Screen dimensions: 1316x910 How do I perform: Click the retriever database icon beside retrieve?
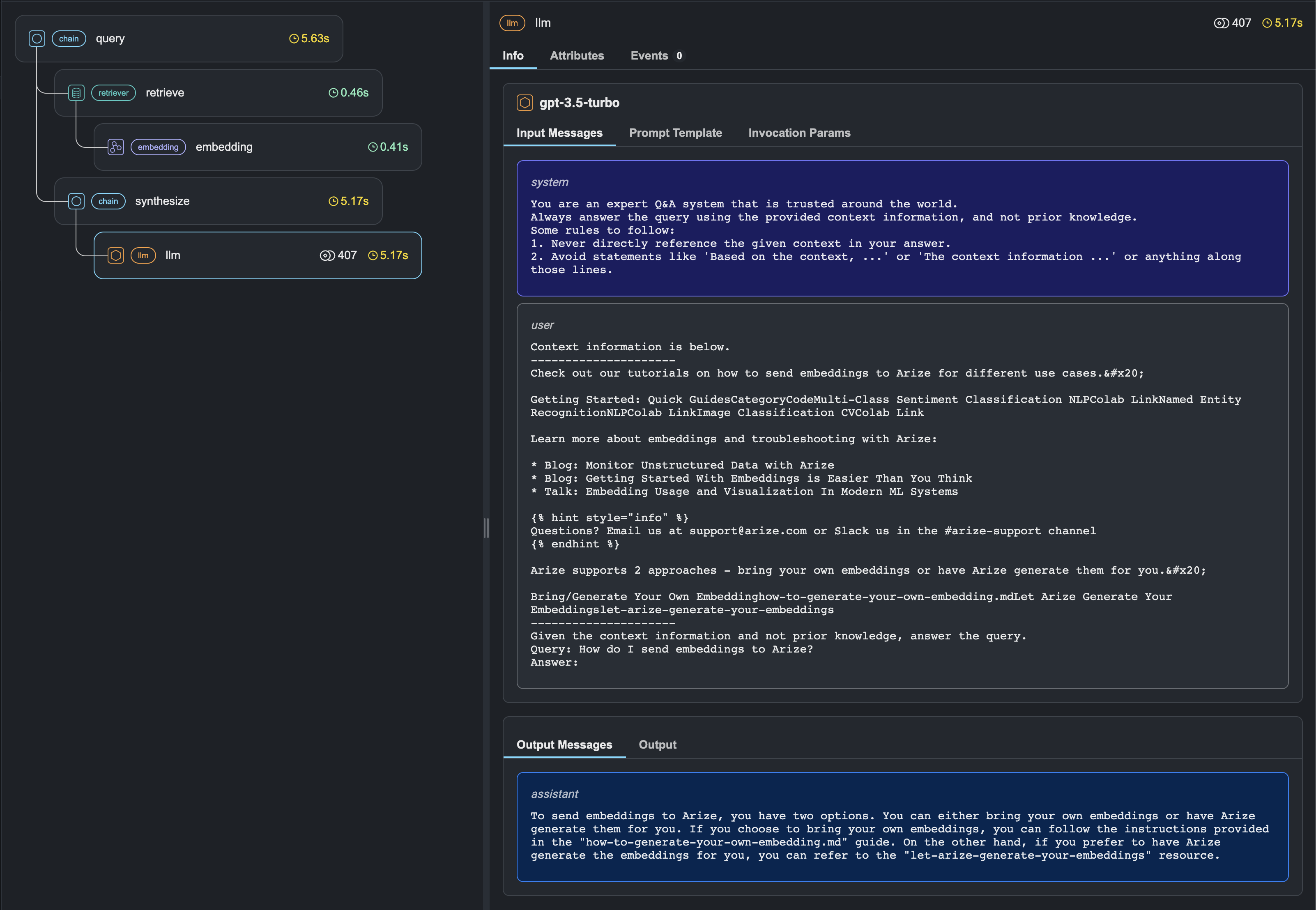[x=76, y=93]
